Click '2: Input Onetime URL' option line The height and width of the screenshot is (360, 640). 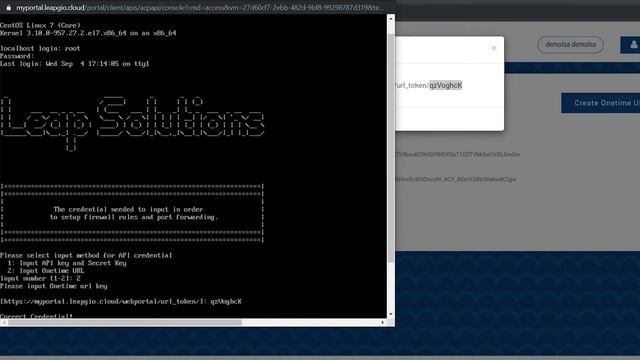coord(46,271)
